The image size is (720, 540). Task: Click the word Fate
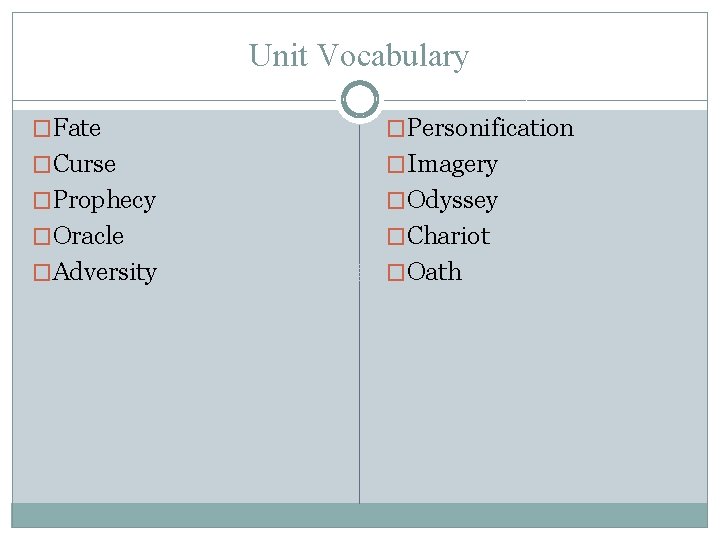(x=77, y=128)
